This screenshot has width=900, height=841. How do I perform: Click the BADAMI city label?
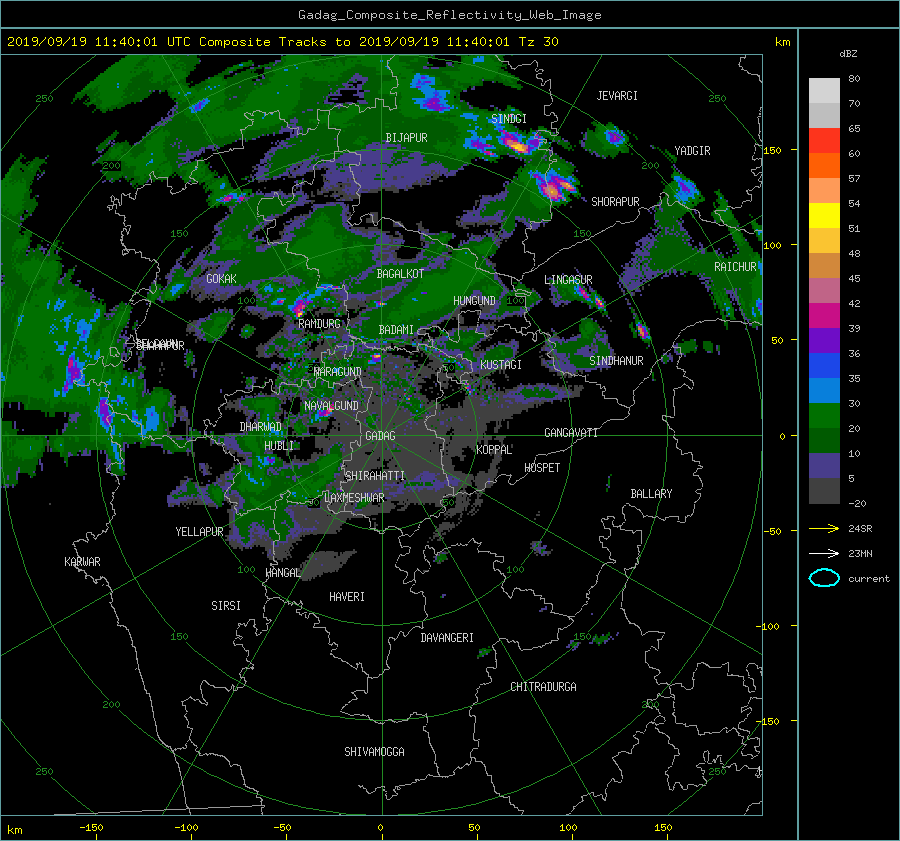[x=396, y=330]
